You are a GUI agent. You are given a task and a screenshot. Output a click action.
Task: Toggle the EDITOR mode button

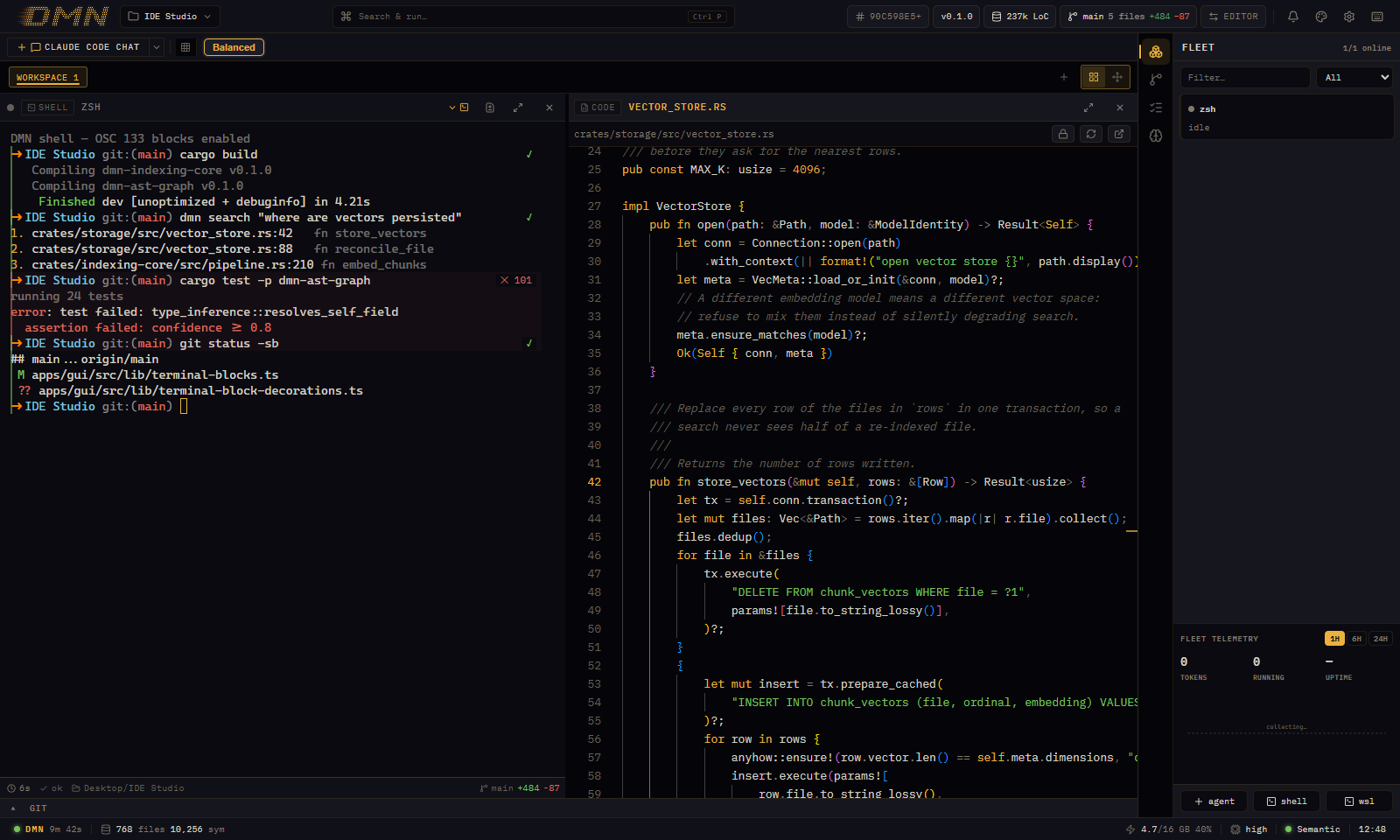(1233, 17)
